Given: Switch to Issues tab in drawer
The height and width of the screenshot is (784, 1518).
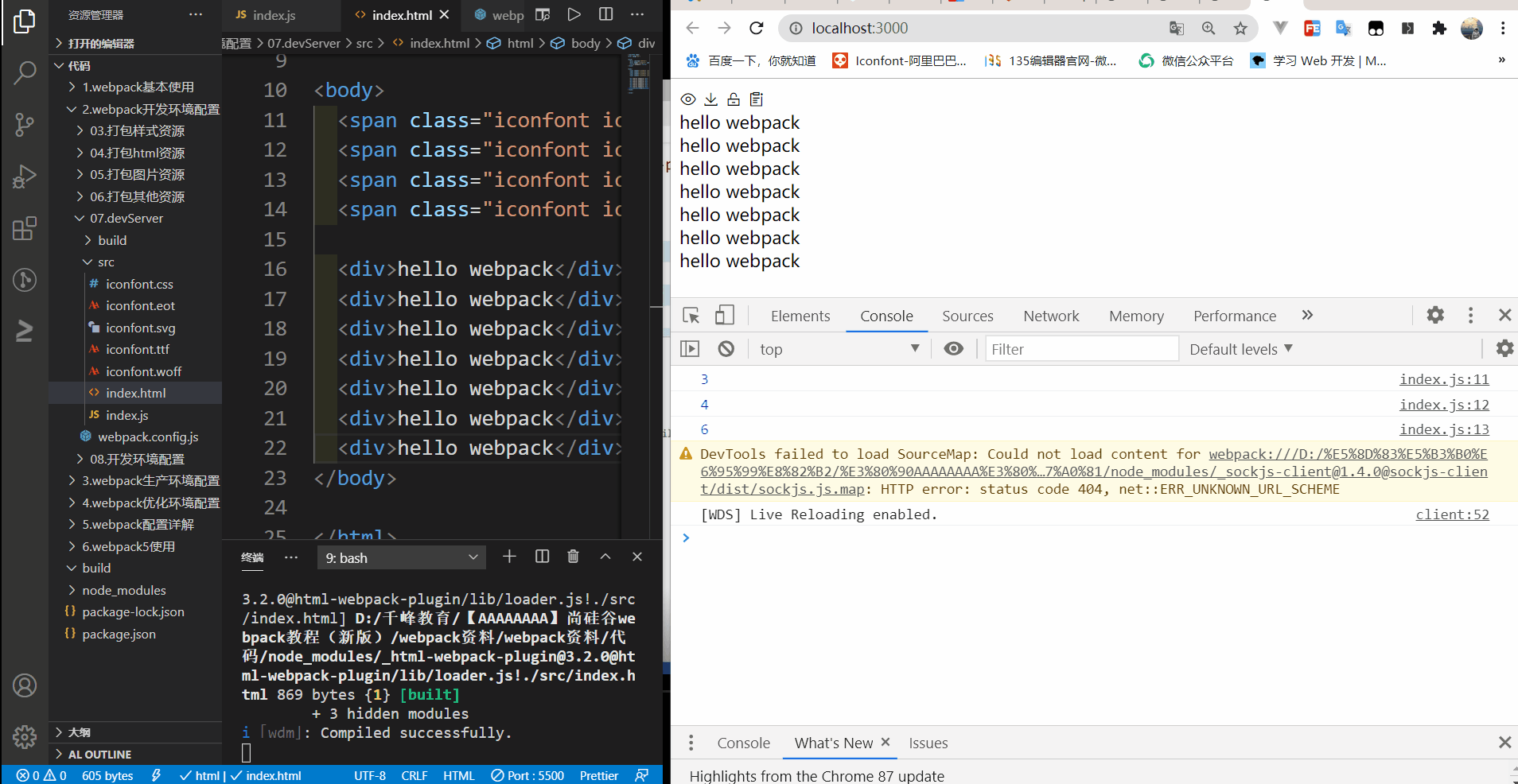Looking at the screenshot, I should [928, 743].
